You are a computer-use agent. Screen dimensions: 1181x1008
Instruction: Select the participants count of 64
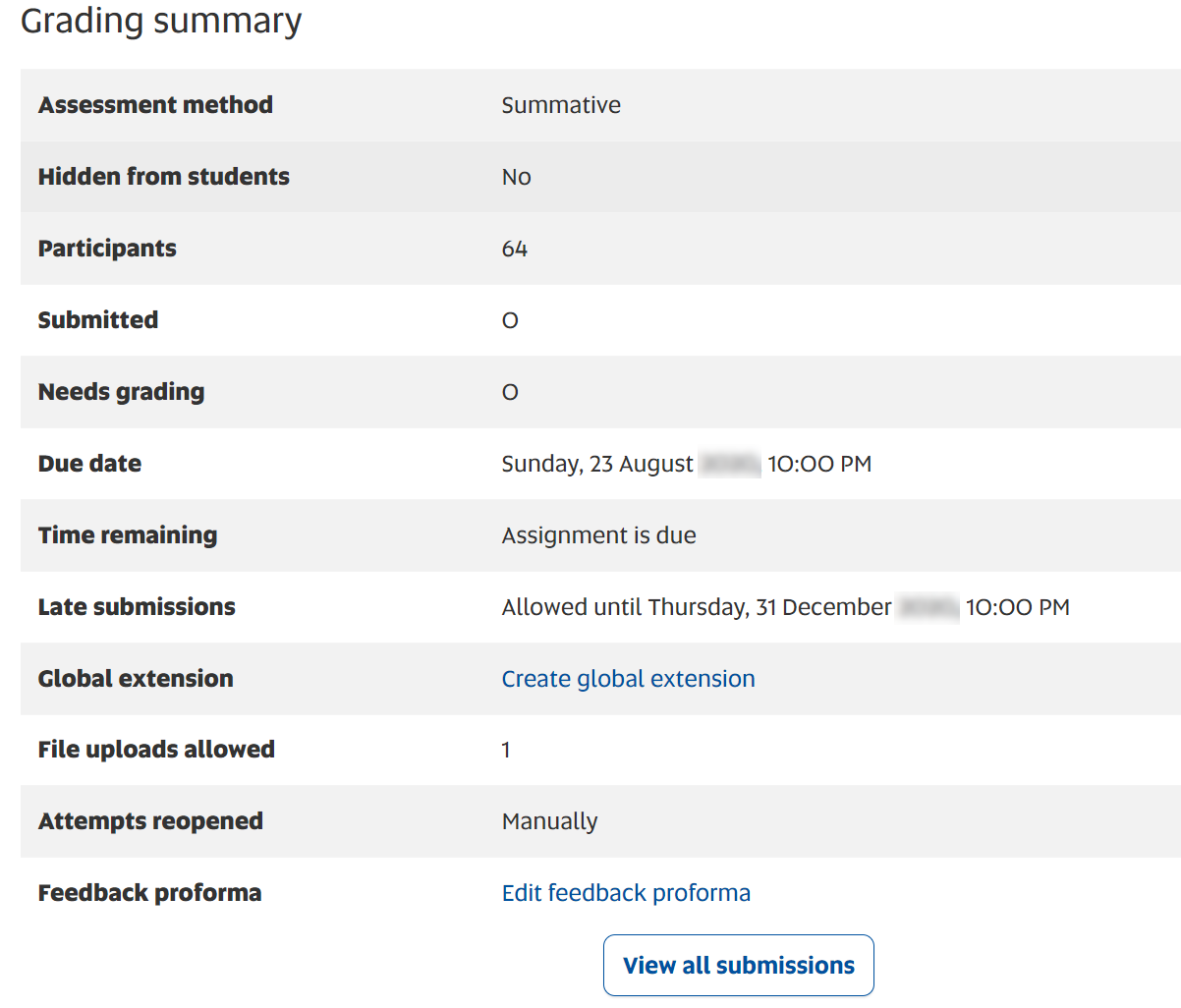pos(515,249)
